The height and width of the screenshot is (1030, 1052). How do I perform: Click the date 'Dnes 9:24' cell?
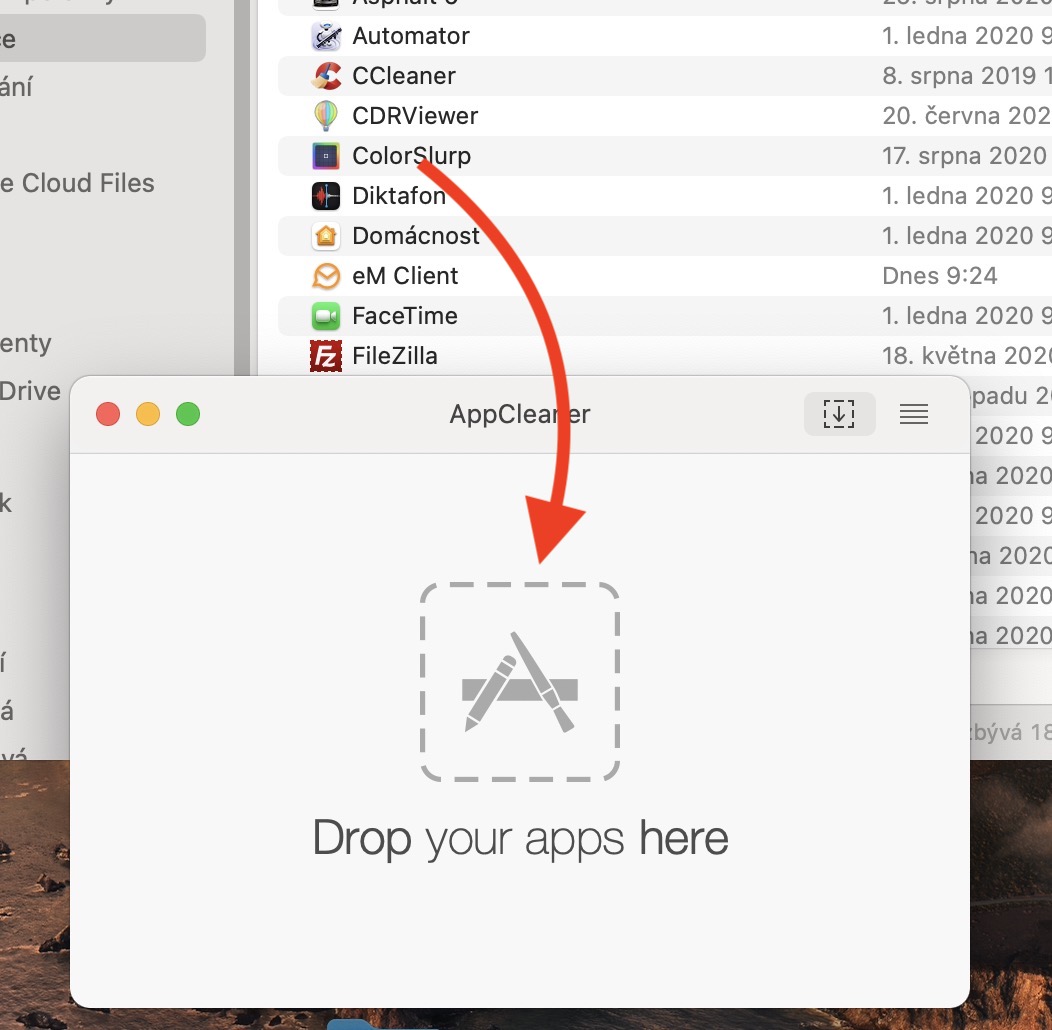(939, 276)
